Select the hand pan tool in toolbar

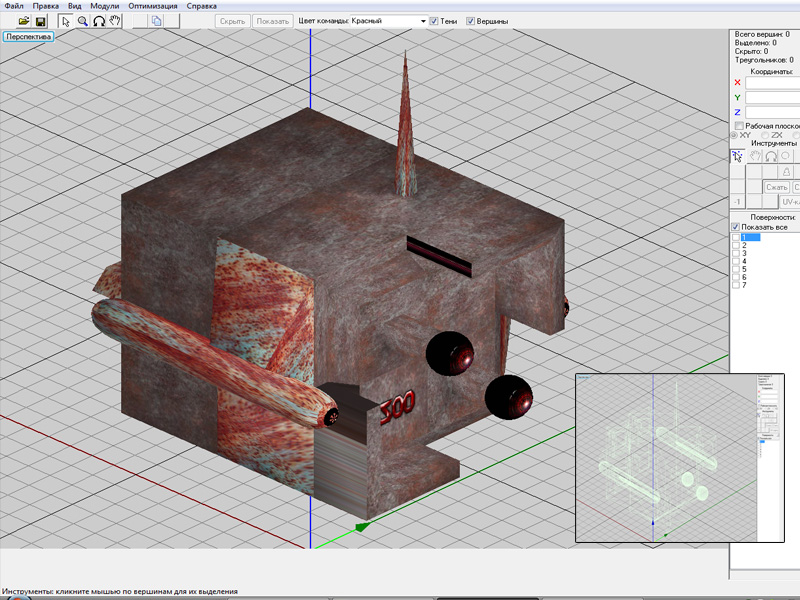pos(114,21)
